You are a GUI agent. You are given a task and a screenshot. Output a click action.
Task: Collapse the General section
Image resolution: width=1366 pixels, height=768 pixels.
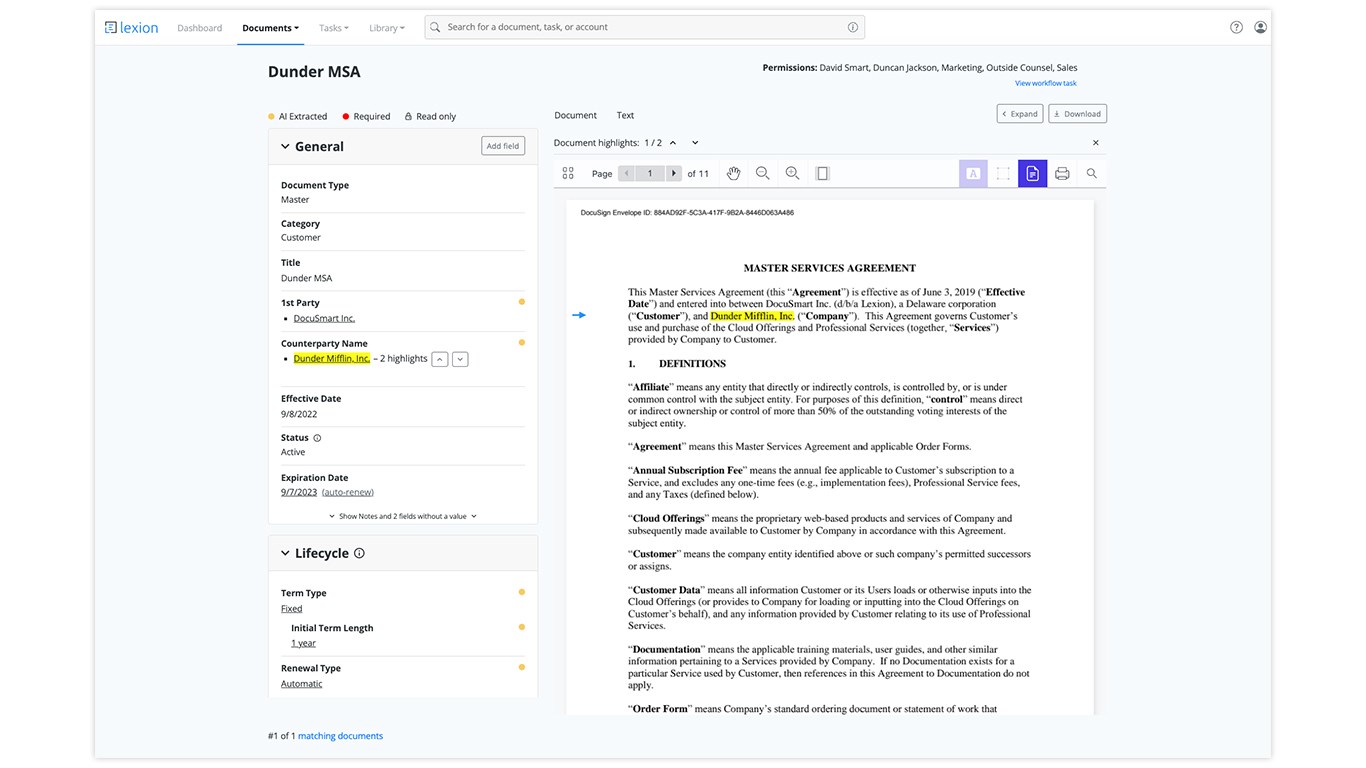coord(285,146)
